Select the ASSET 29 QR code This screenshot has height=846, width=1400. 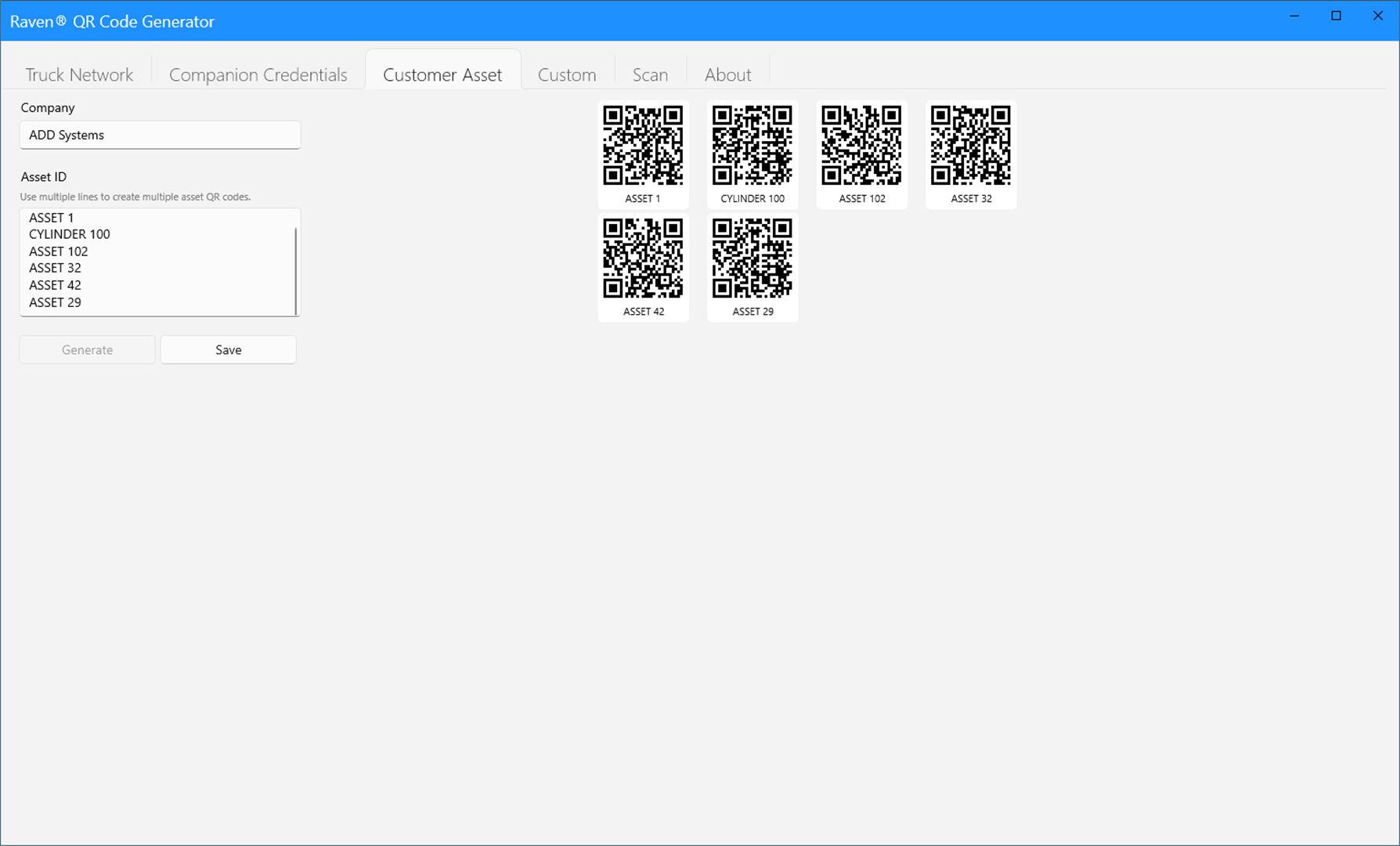[752, 266]
